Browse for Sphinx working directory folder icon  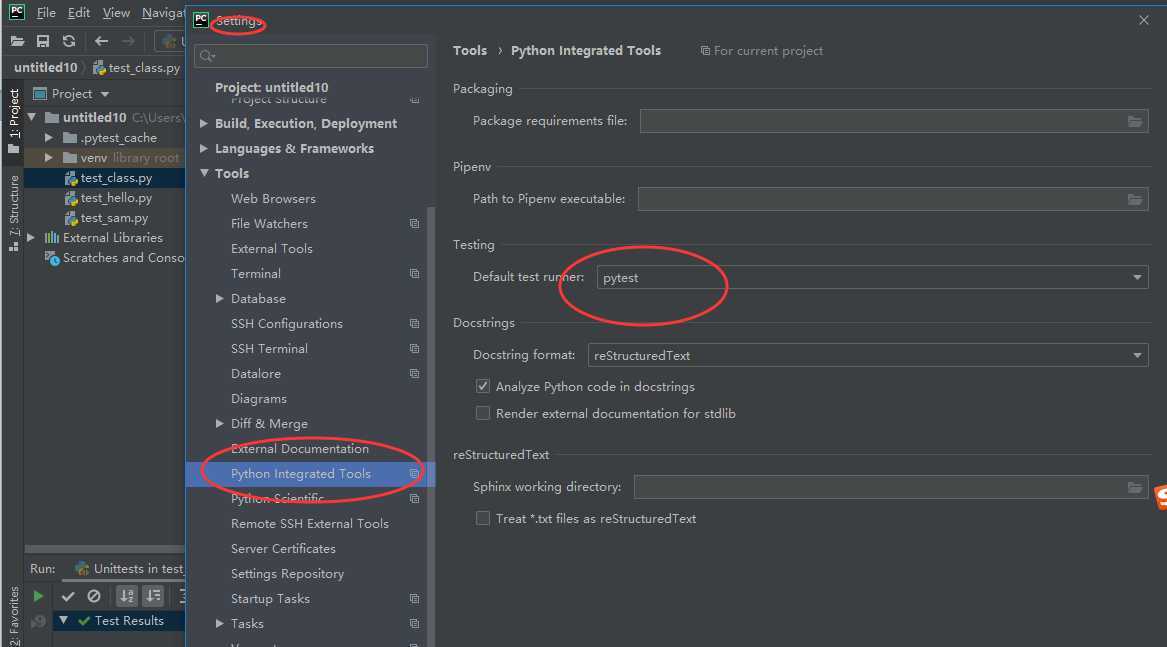1134,488
